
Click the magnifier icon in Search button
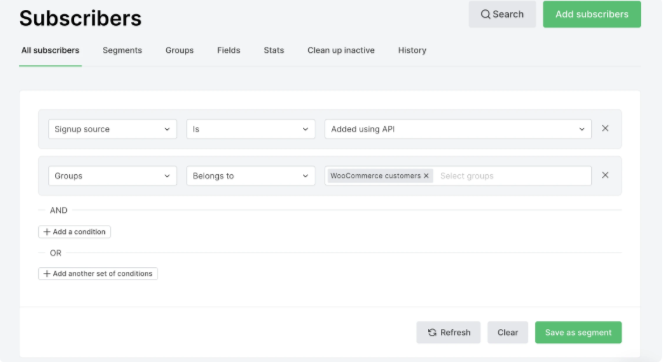tap(485, 14)
